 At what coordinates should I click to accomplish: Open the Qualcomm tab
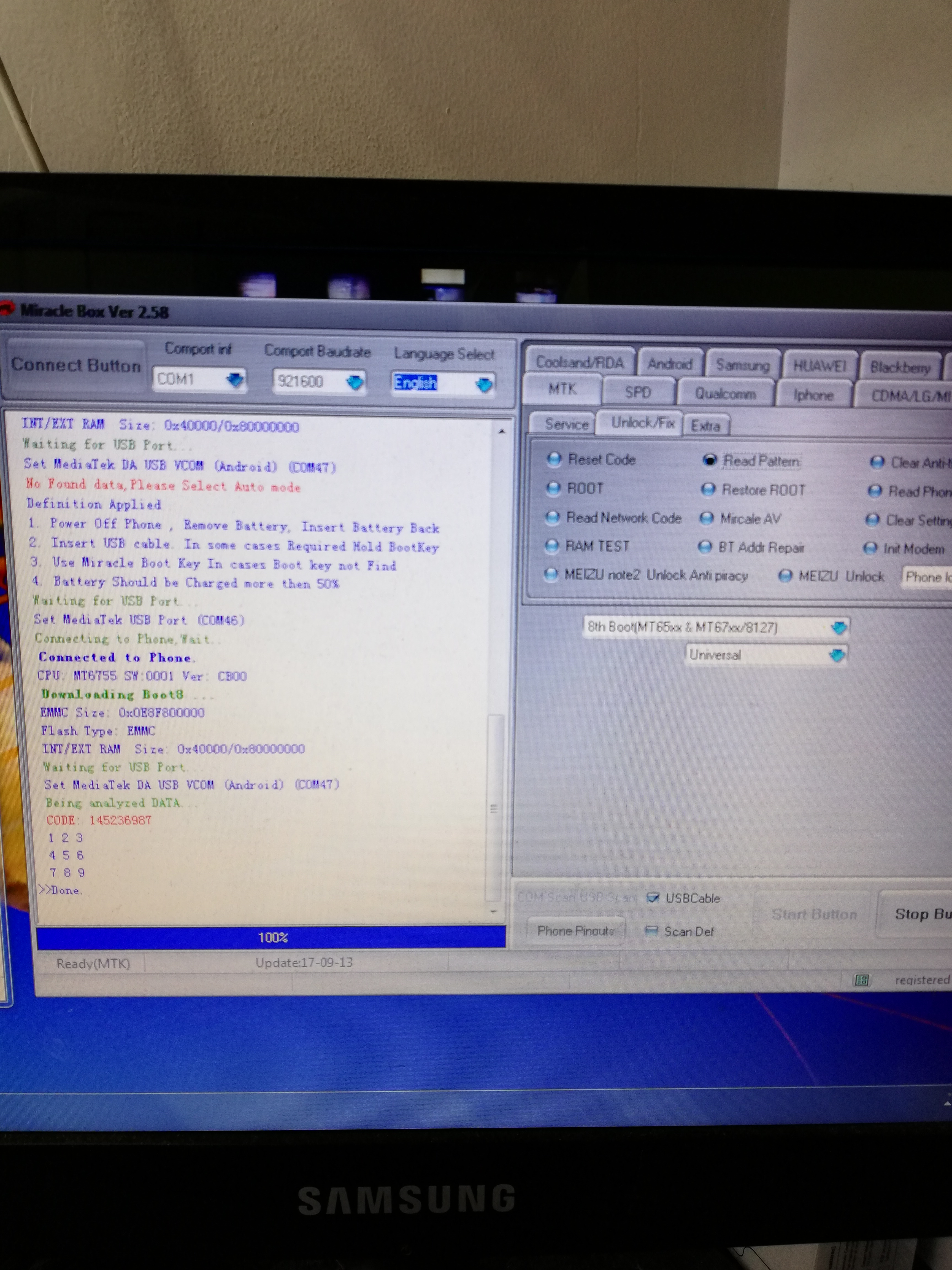[x=725, y=394]
